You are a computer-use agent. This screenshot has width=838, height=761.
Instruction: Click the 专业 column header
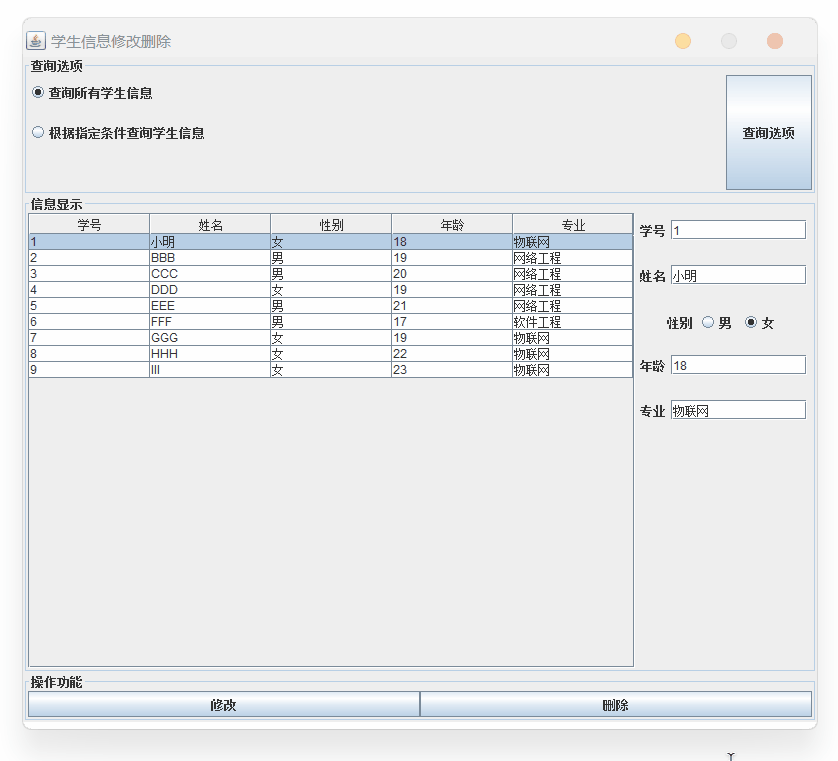(573, 224)
